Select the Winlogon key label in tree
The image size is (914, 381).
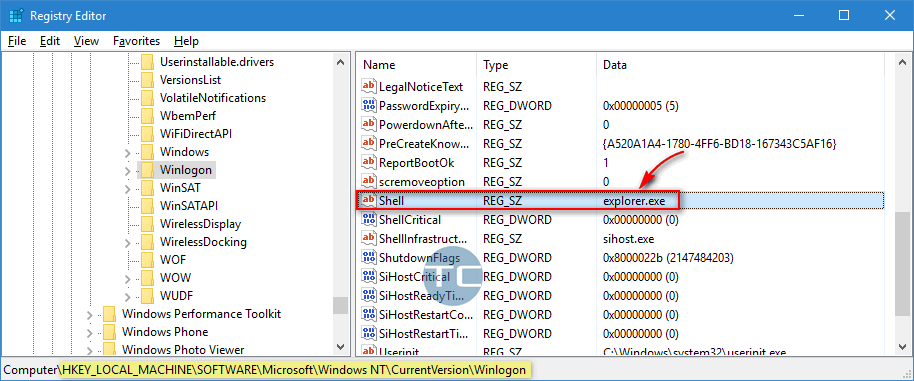click(187, 170)
